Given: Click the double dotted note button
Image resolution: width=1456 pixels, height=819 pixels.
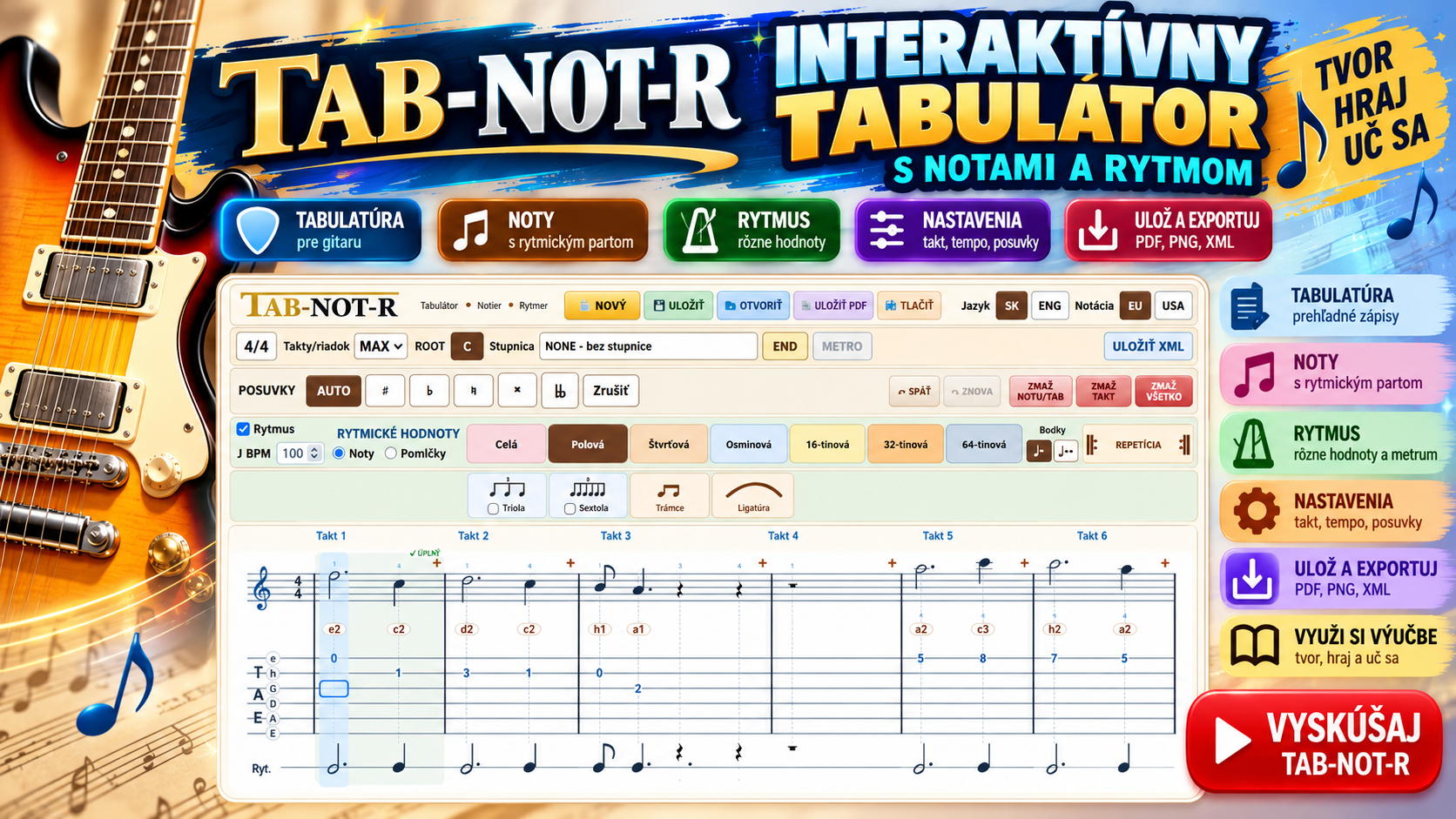Looking at the screenshot, I should click(1066, 451).
